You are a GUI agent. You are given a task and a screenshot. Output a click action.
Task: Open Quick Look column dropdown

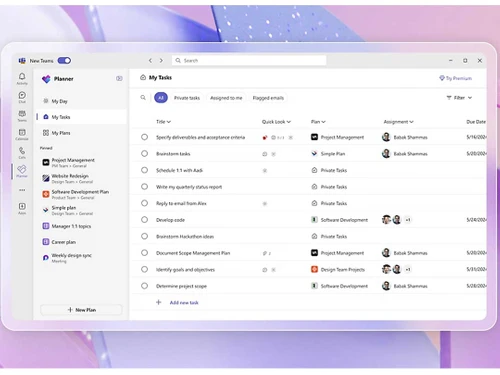pos(276,122)
